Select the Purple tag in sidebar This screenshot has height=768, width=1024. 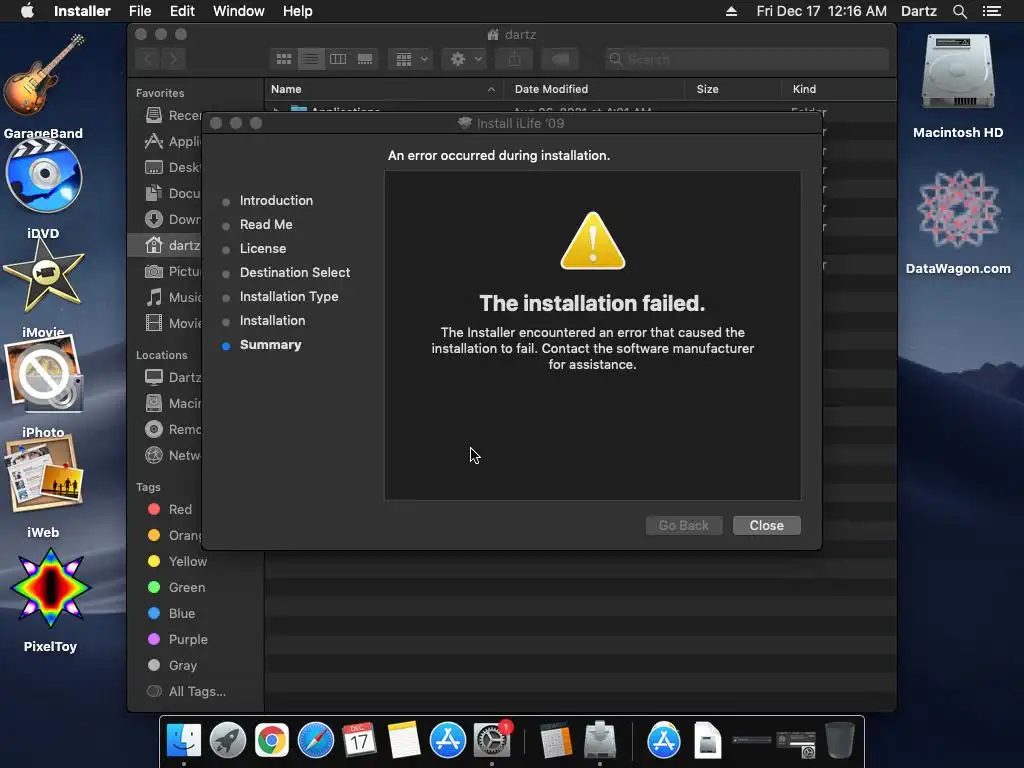[x=178, y=640]
